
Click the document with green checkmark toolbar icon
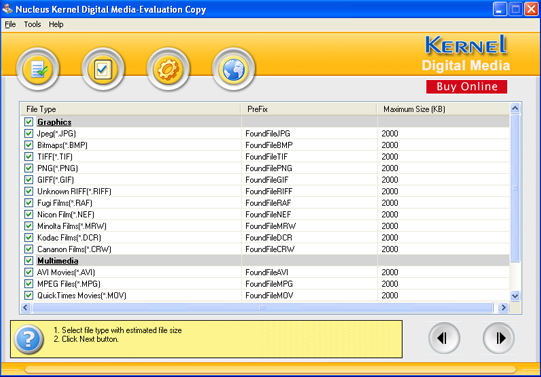coord(38,69)
